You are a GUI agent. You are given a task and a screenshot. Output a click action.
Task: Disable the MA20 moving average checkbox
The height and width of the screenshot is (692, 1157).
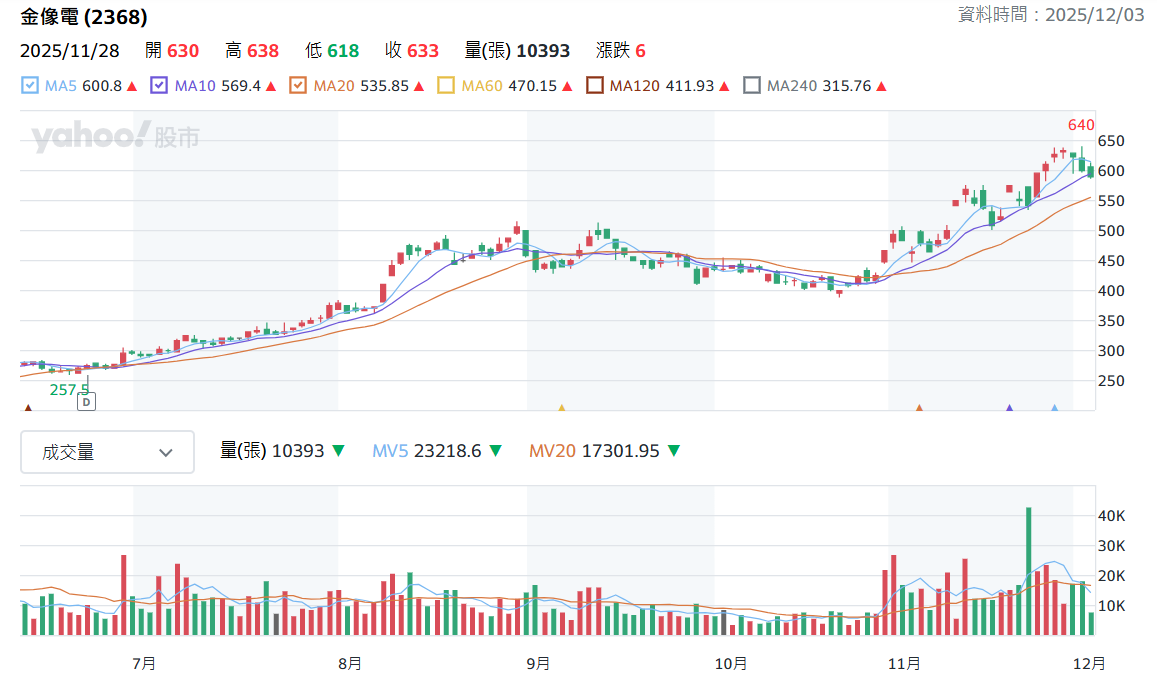(298, 86)
